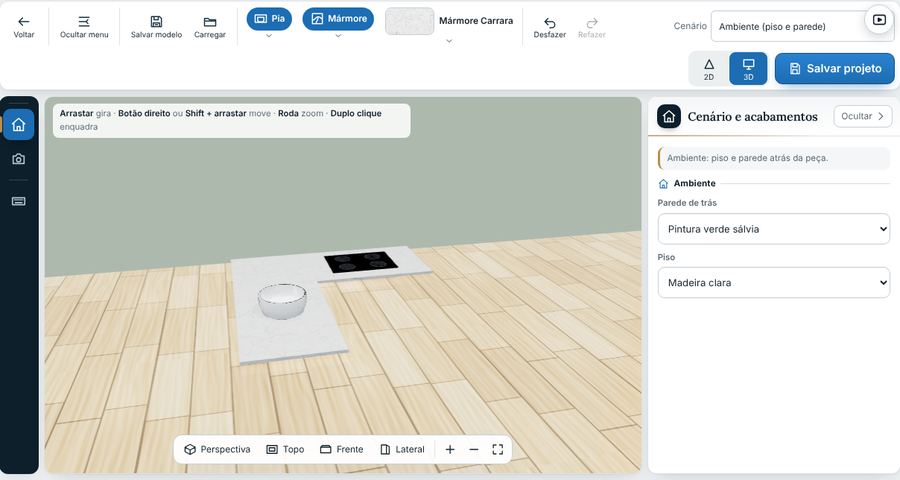The width and height of the screenshot is (900, 480).
Task: Fit view with the fullscreen frame icon
Action: coord(498,450)
